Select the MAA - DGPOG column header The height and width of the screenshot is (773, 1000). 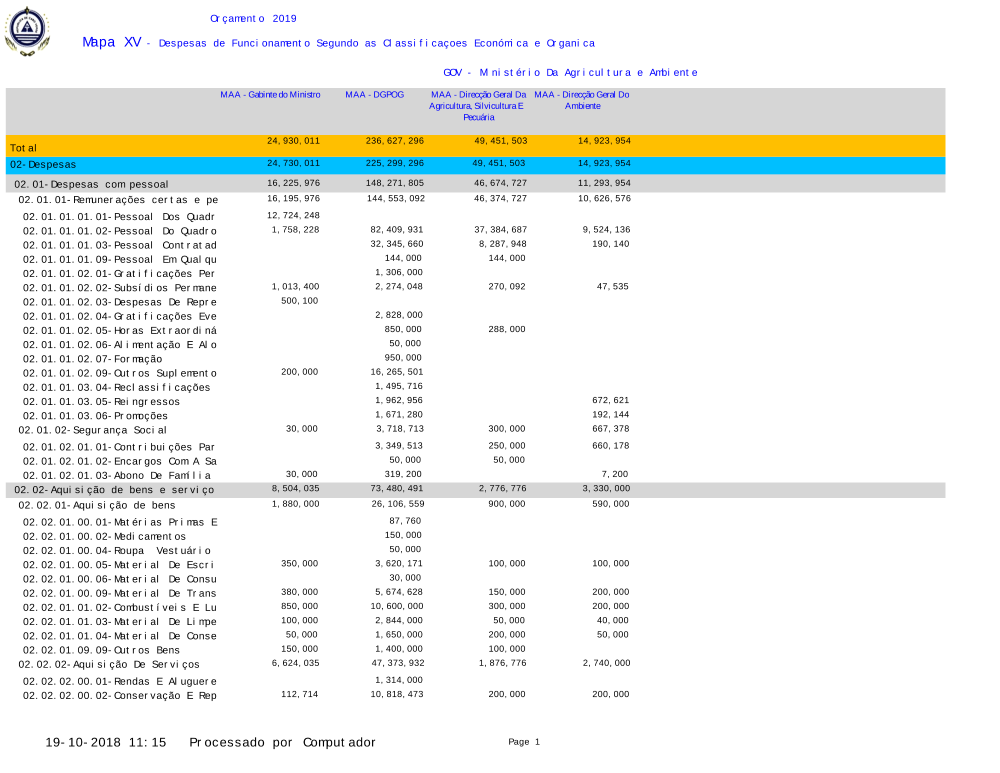coord(374,94)
